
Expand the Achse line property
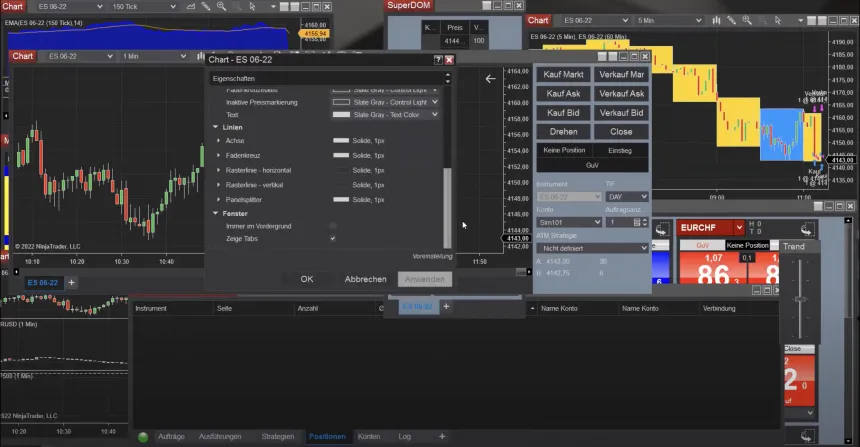pyautogui.click(x=219, y=141)
